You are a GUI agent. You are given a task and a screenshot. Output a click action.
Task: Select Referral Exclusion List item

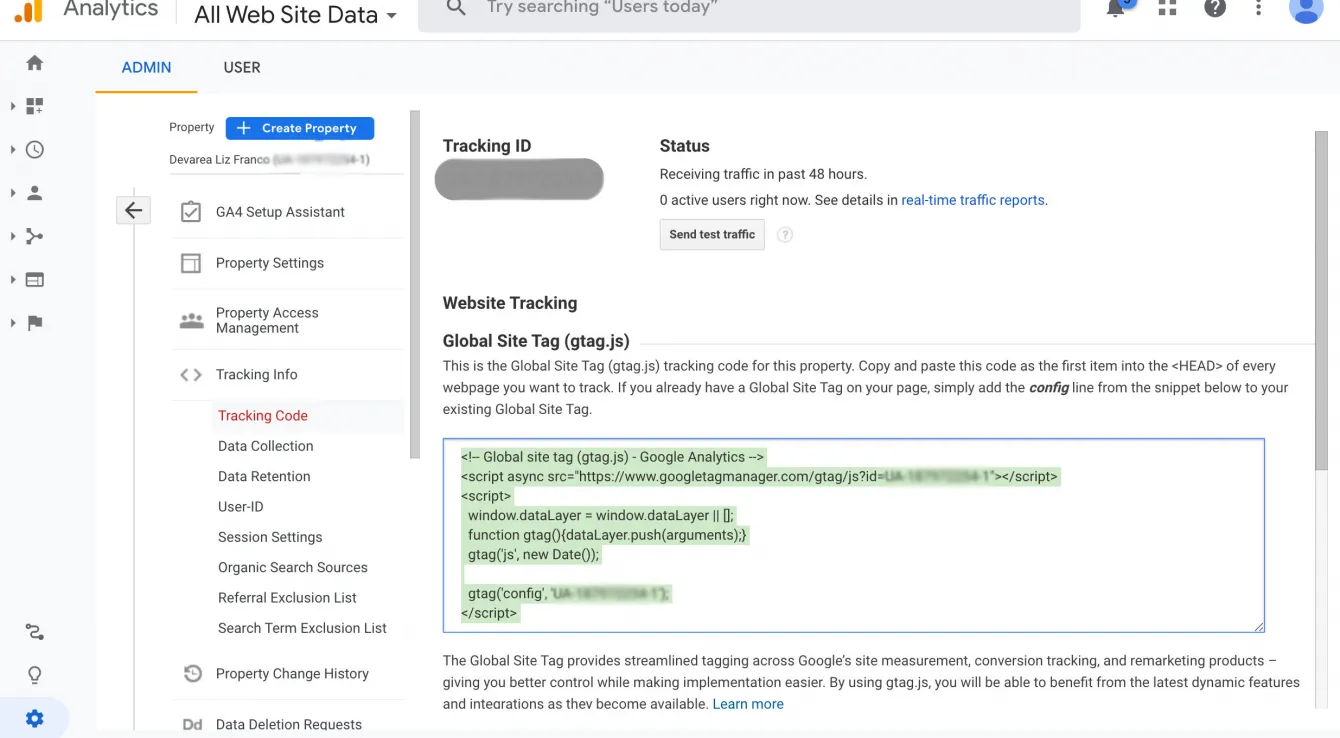[287, 598]
